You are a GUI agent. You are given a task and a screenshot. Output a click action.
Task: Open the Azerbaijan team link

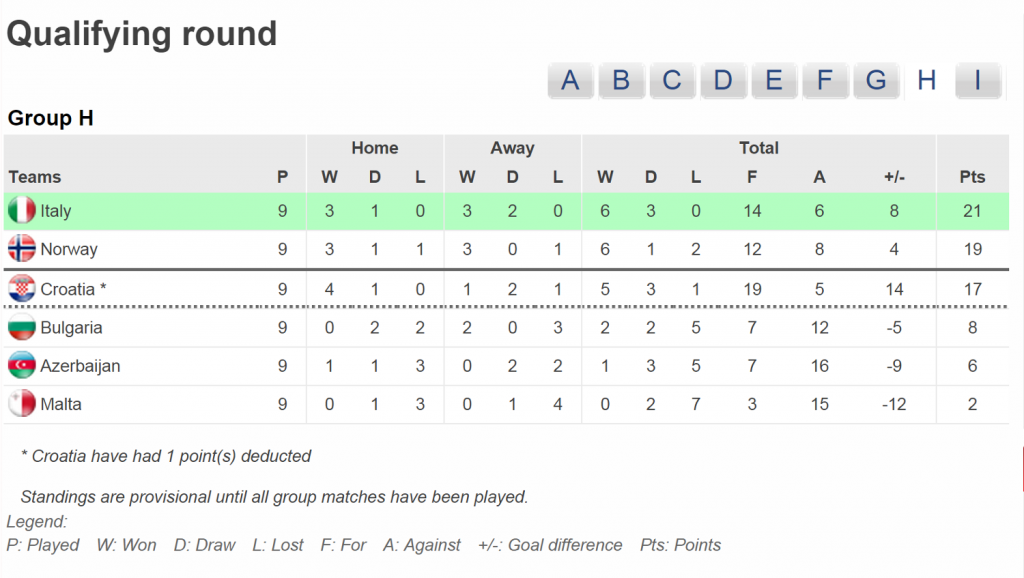(80, 366)
